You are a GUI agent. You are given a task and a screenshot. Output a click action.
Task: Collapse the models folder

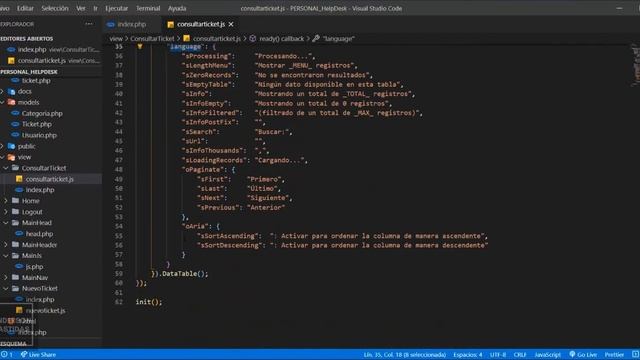[x=28, y=102]
